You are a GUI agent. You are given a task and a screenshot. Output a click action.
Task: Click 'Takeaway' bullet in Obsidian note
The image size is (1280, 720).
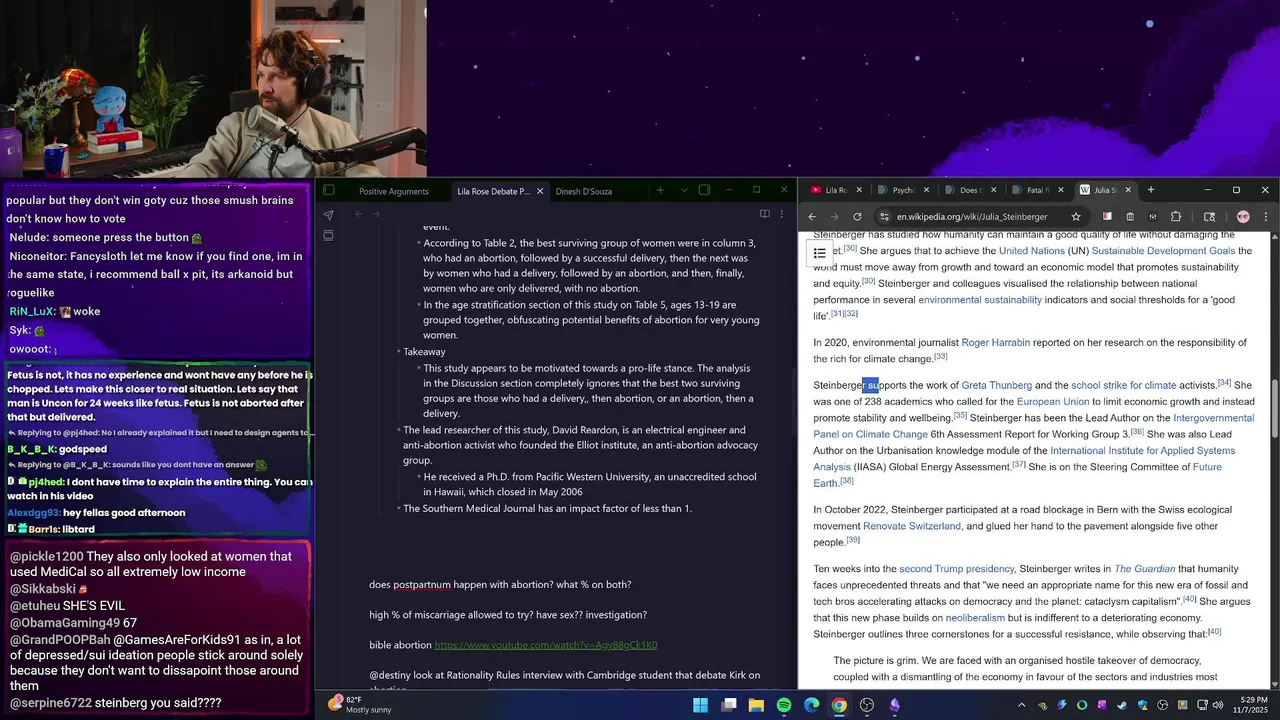(424, 352)
